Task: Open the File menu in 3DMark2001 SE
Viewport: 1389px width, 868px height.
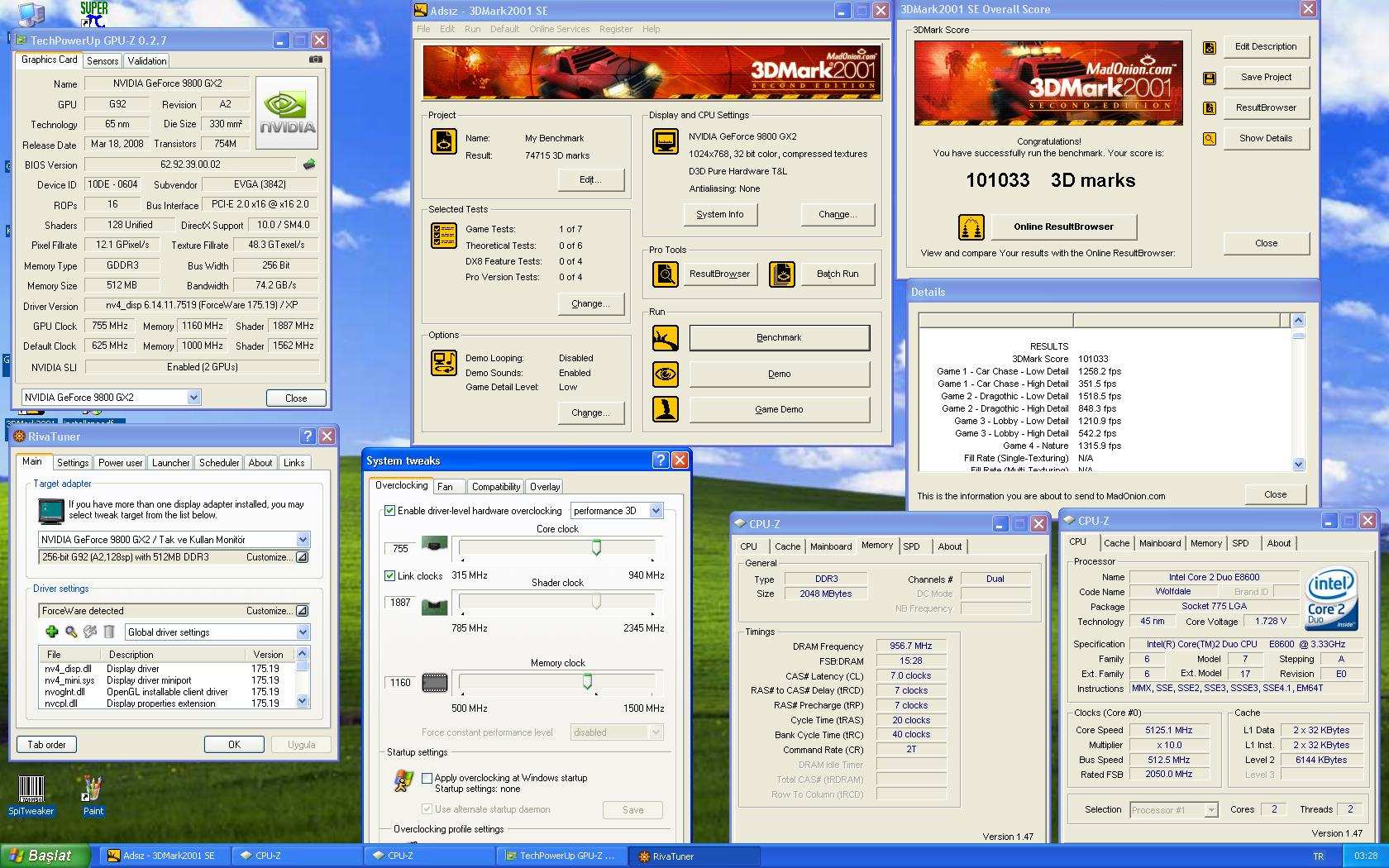Action: point(423,29)
